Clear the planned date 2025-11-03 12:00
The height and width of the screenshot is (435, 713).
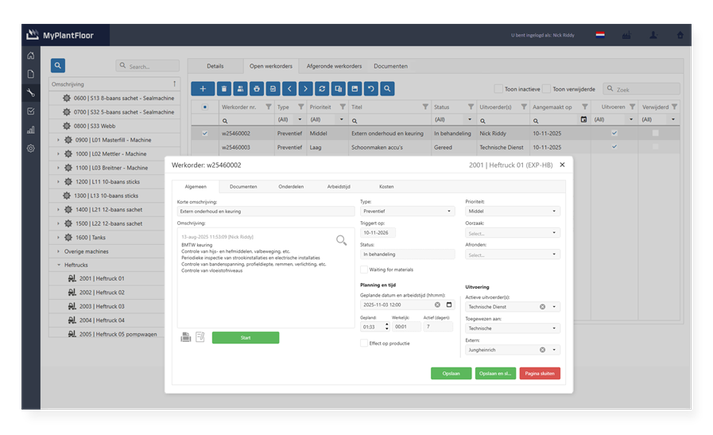(437, 305)
